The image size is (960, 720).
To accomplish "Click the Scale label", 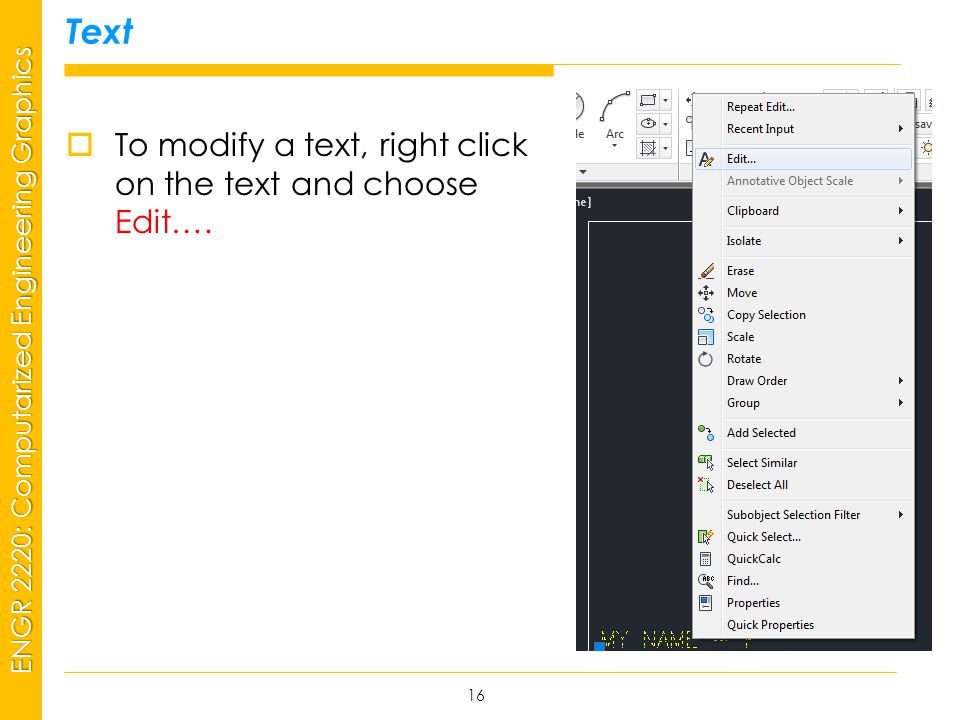I will [740, 337].
